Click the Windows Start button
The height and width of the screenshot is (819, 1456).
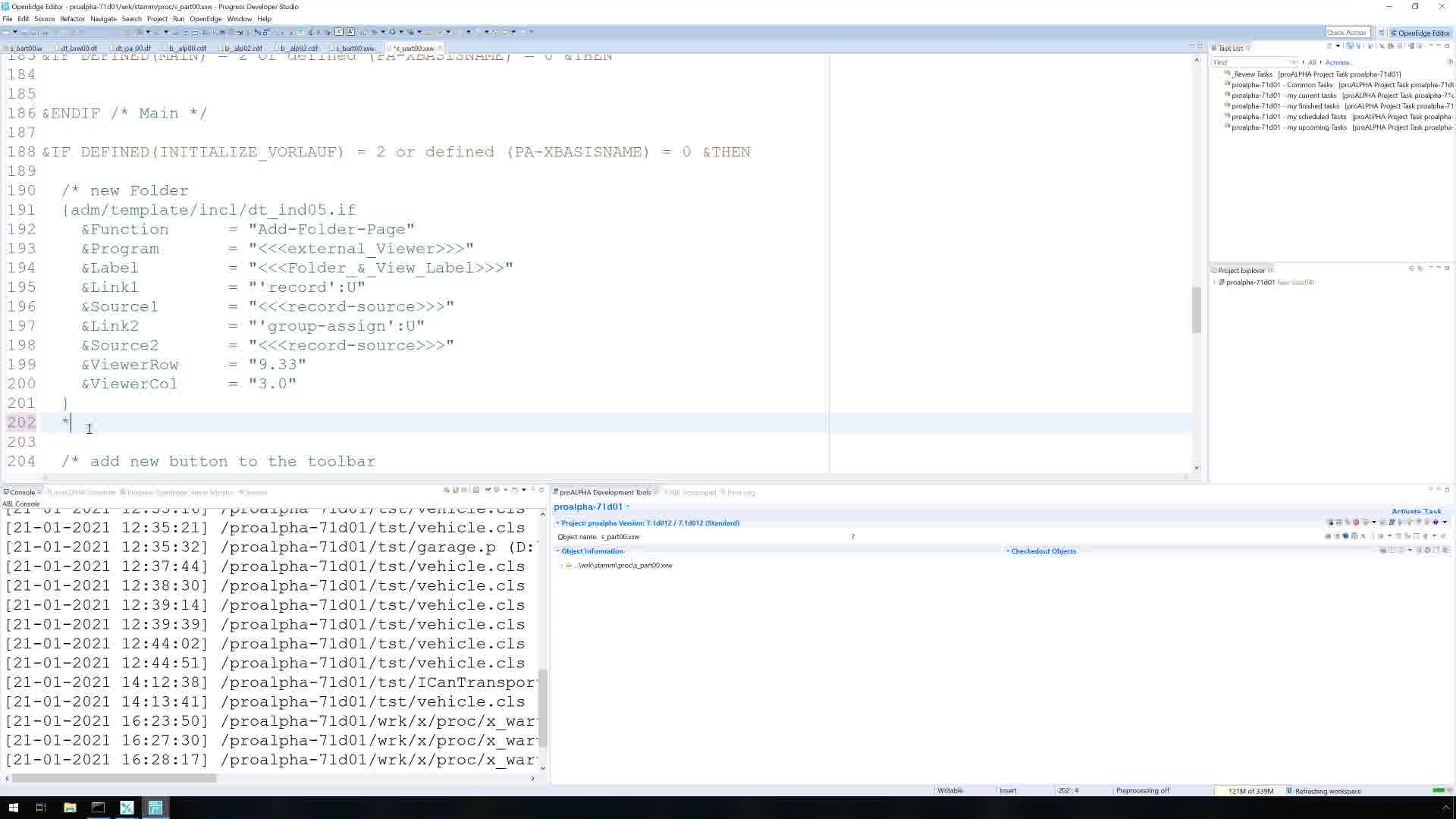pos(13,808)
